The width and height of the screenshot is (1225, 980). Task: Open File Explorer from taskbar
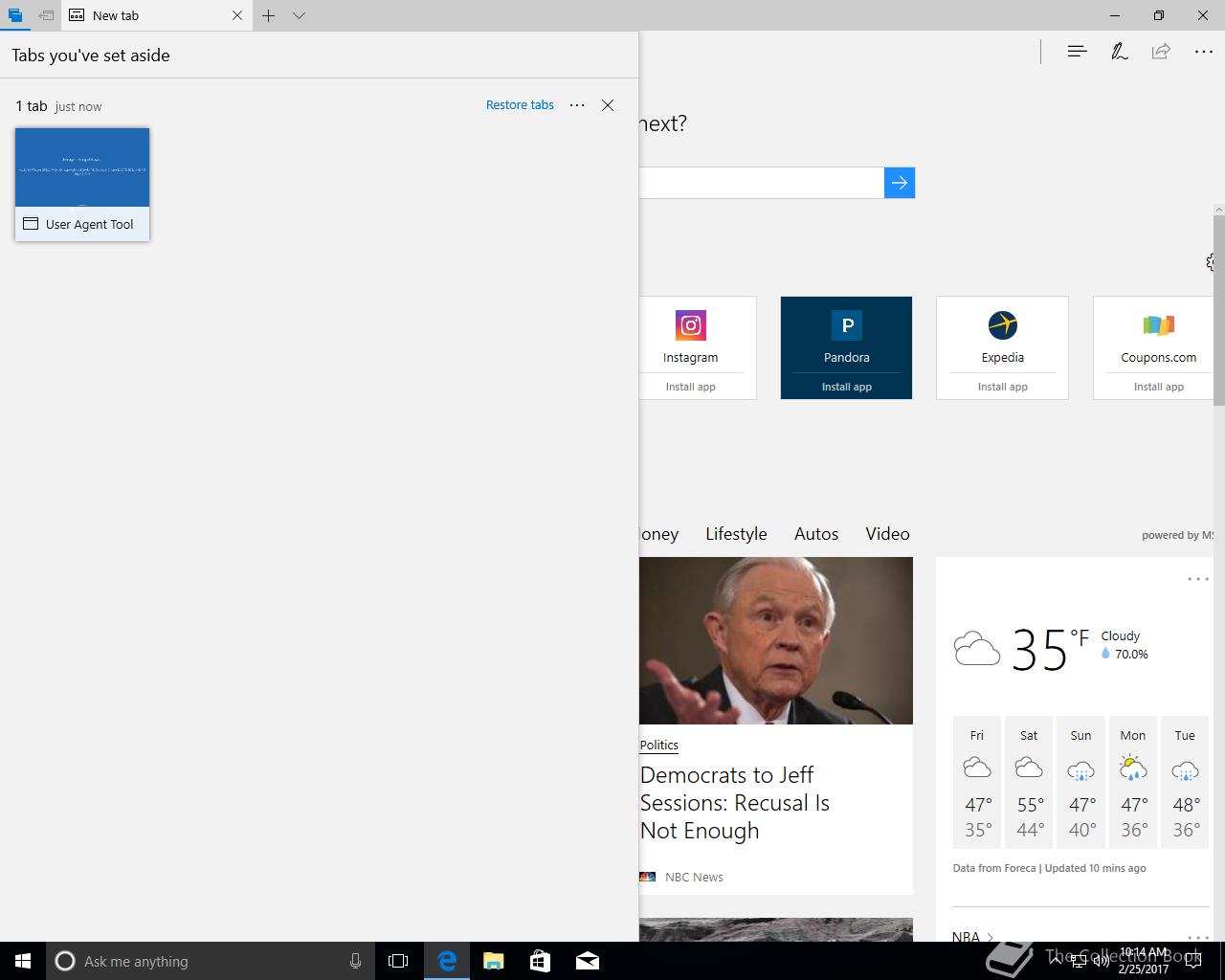pyautogui.click(x=493, y=961)
